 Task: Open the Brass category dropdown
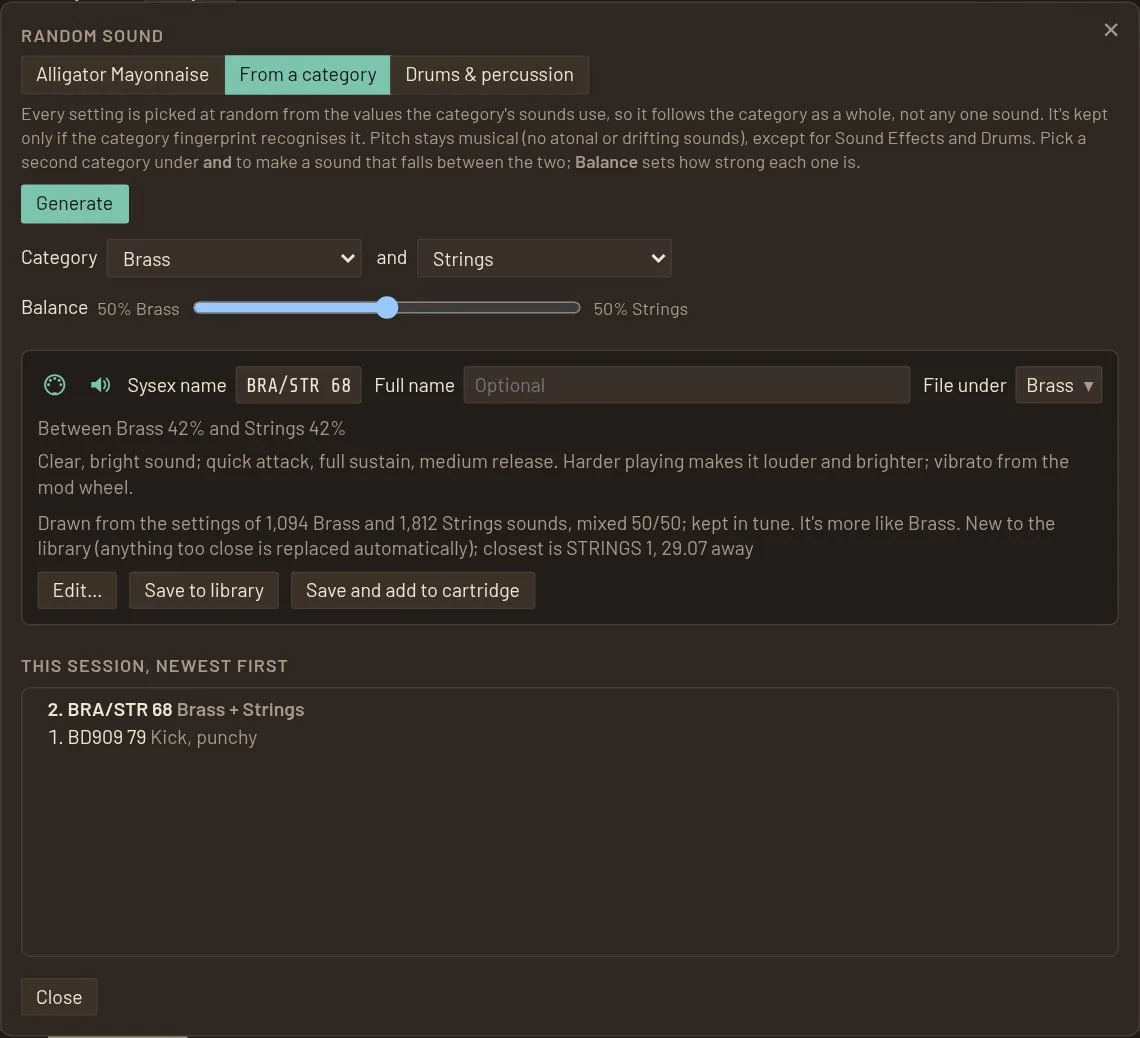pyautogui.click(x=234, y=258)
